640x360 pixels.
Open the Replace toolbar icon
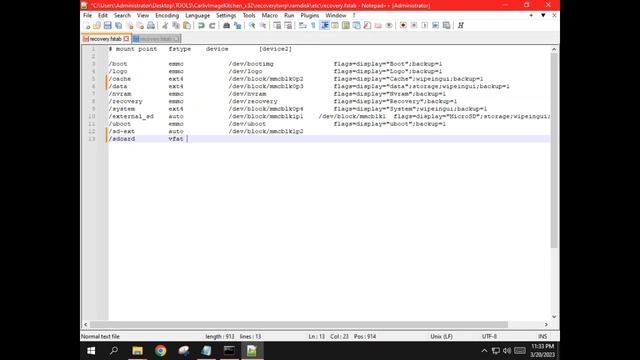[237, 25]
